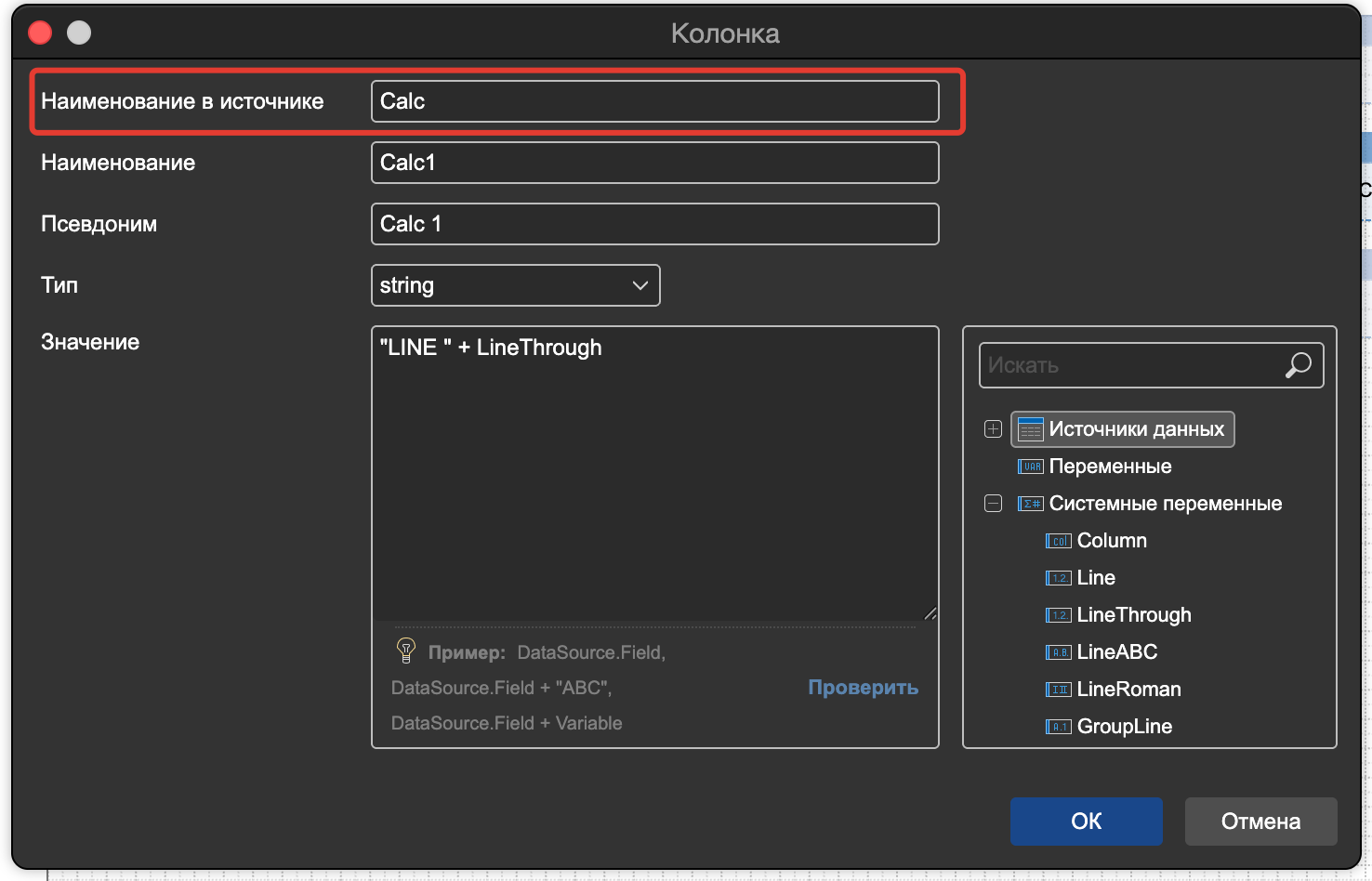Viewport: 1372px width, 881px height.
Task: Click the Псевдоним field
Action: (x=655, y=224)
